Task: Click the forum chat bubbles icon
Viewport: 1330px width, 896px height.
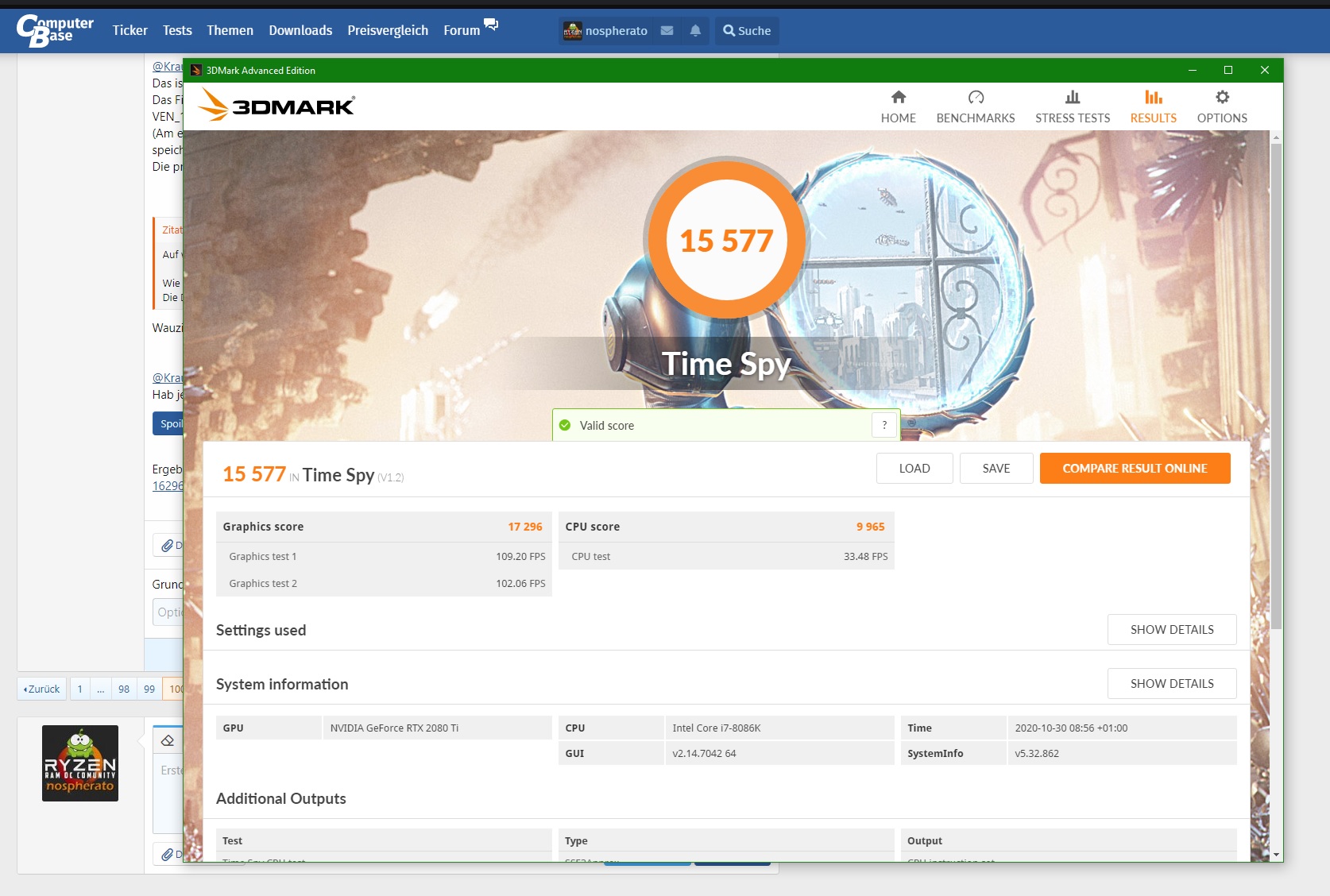Action: click(491, 25)
